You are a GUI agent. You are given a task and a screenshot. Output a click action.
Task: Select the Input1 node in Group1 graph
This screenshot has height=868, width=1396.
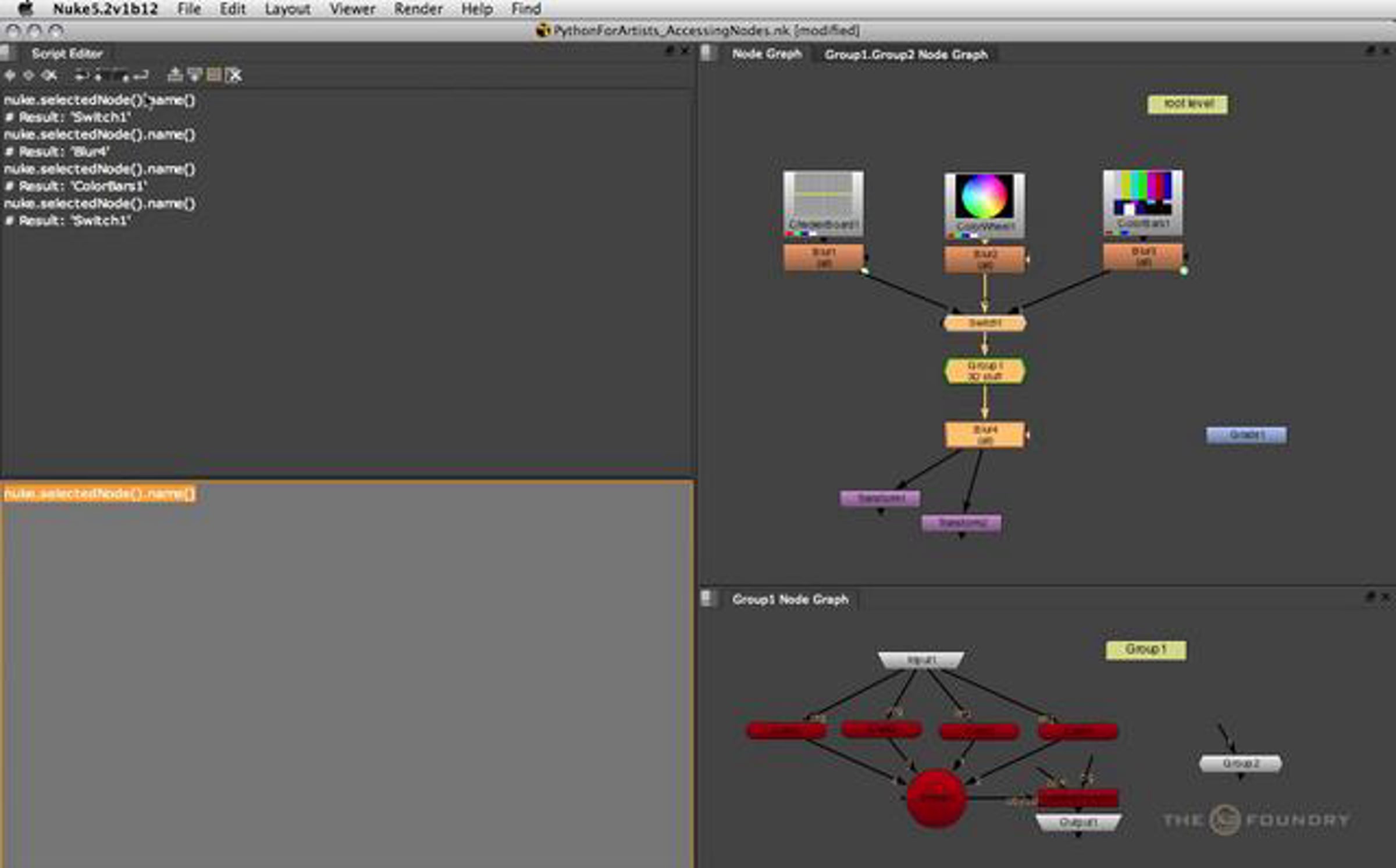coord(921,660)
